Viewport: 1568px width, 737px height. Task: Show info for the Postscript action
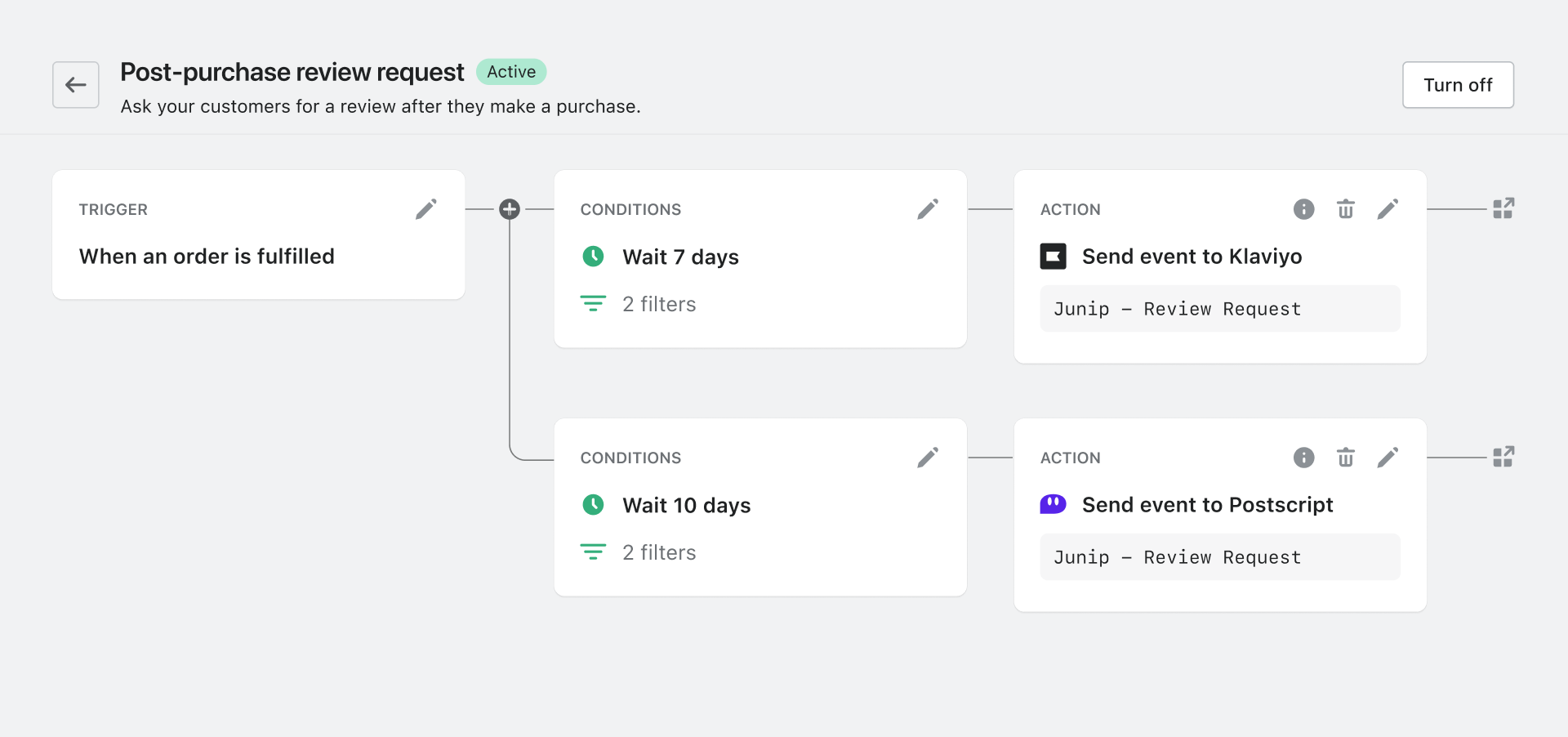[x=1304, y=458]
